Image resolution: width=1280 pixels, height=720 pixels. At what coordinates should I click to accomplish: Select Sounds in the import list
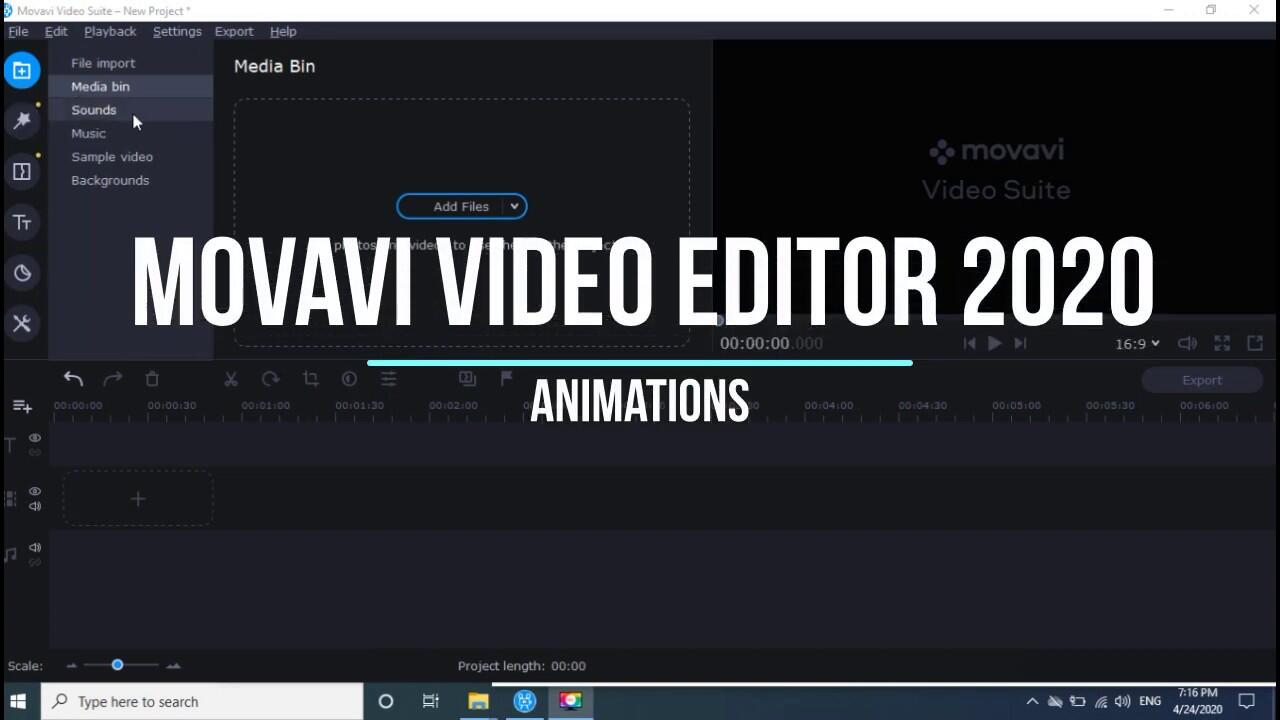click(93, 110)
